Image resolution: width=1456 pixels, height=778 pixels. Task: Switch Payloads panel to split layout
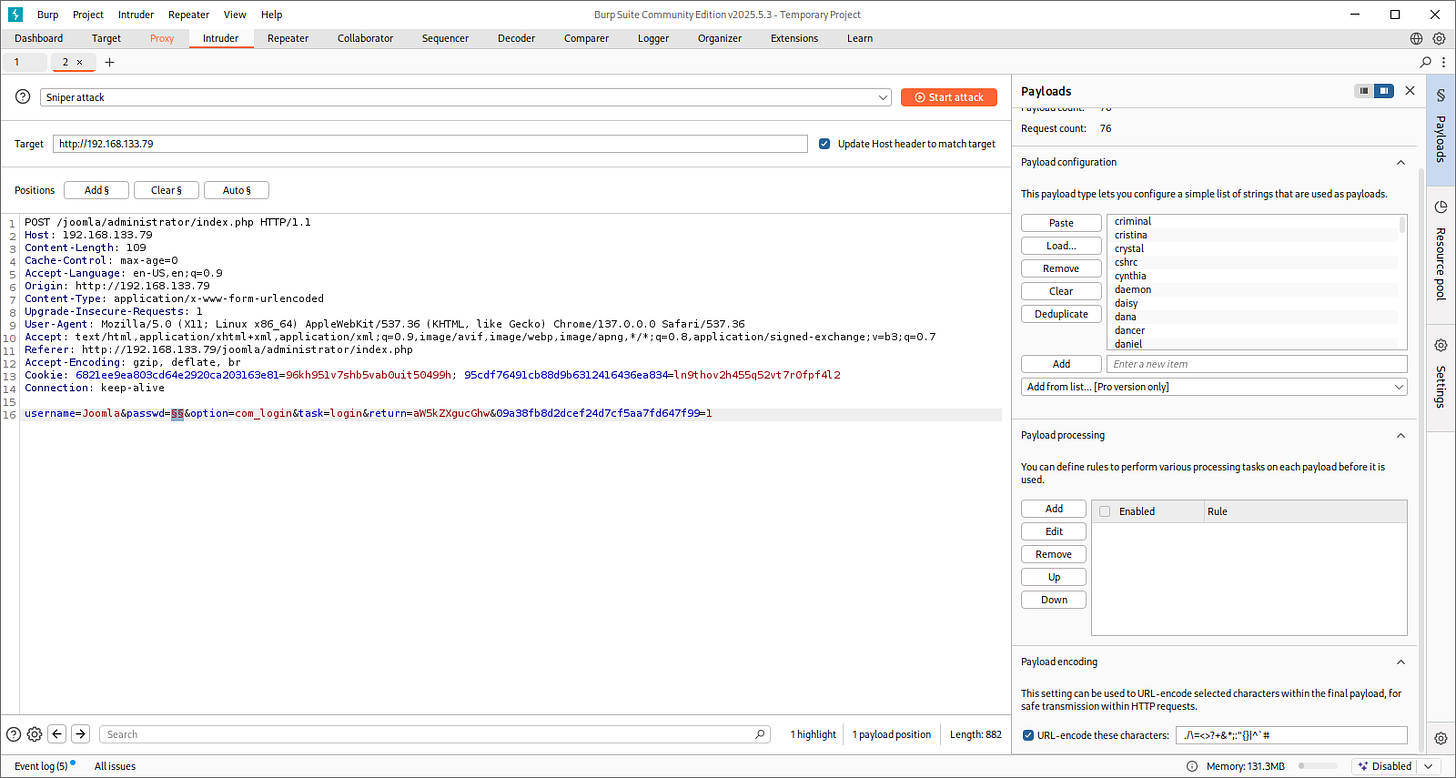click(x=1384, y=91)
